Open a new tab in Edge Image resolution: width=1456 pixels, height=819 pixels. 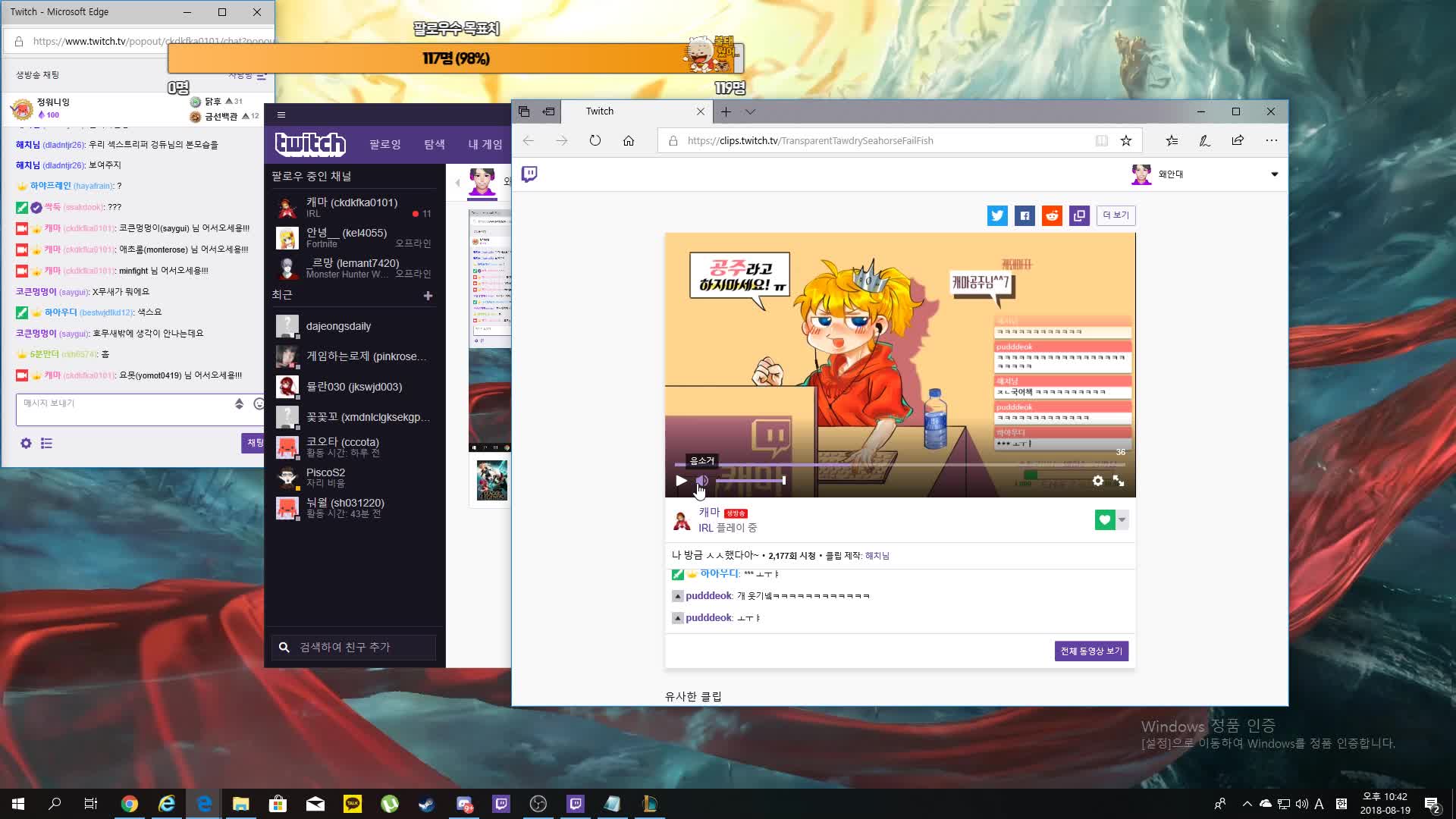[726, 111]
